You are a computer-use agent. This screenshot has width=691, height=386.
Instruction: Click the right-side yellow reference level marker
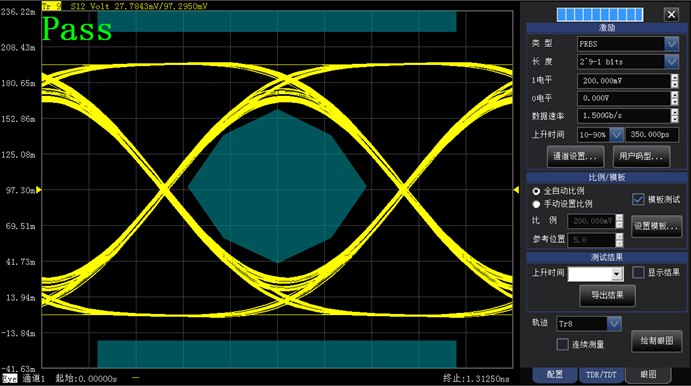point(516,189)
